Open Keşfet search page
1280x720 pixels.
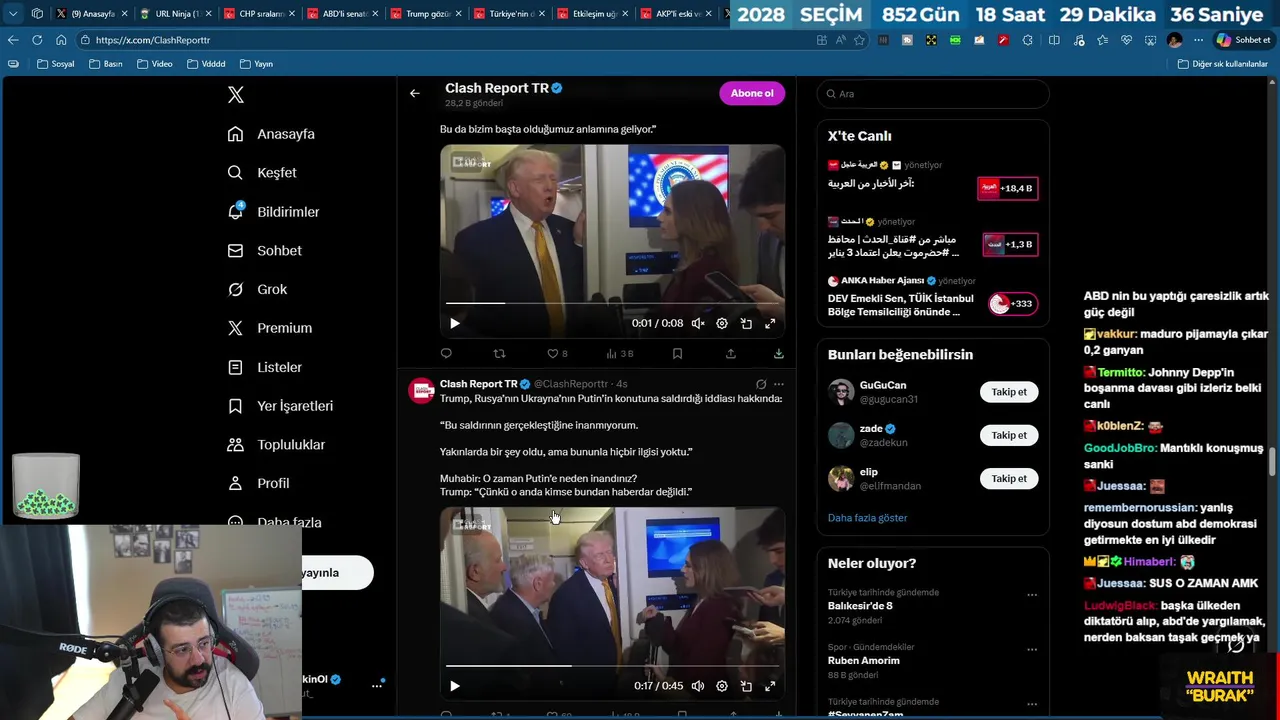pos(262,173)
